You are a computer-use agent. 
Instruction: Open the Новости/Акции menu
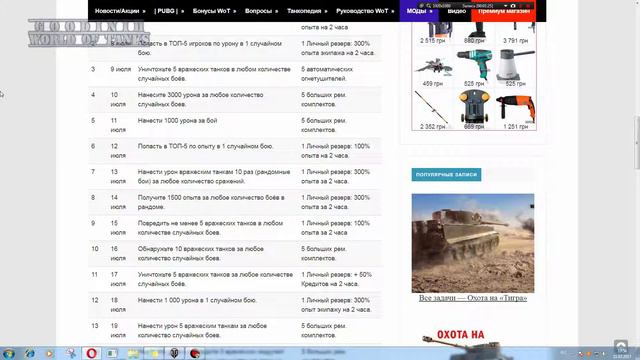[x=120, y=11]
